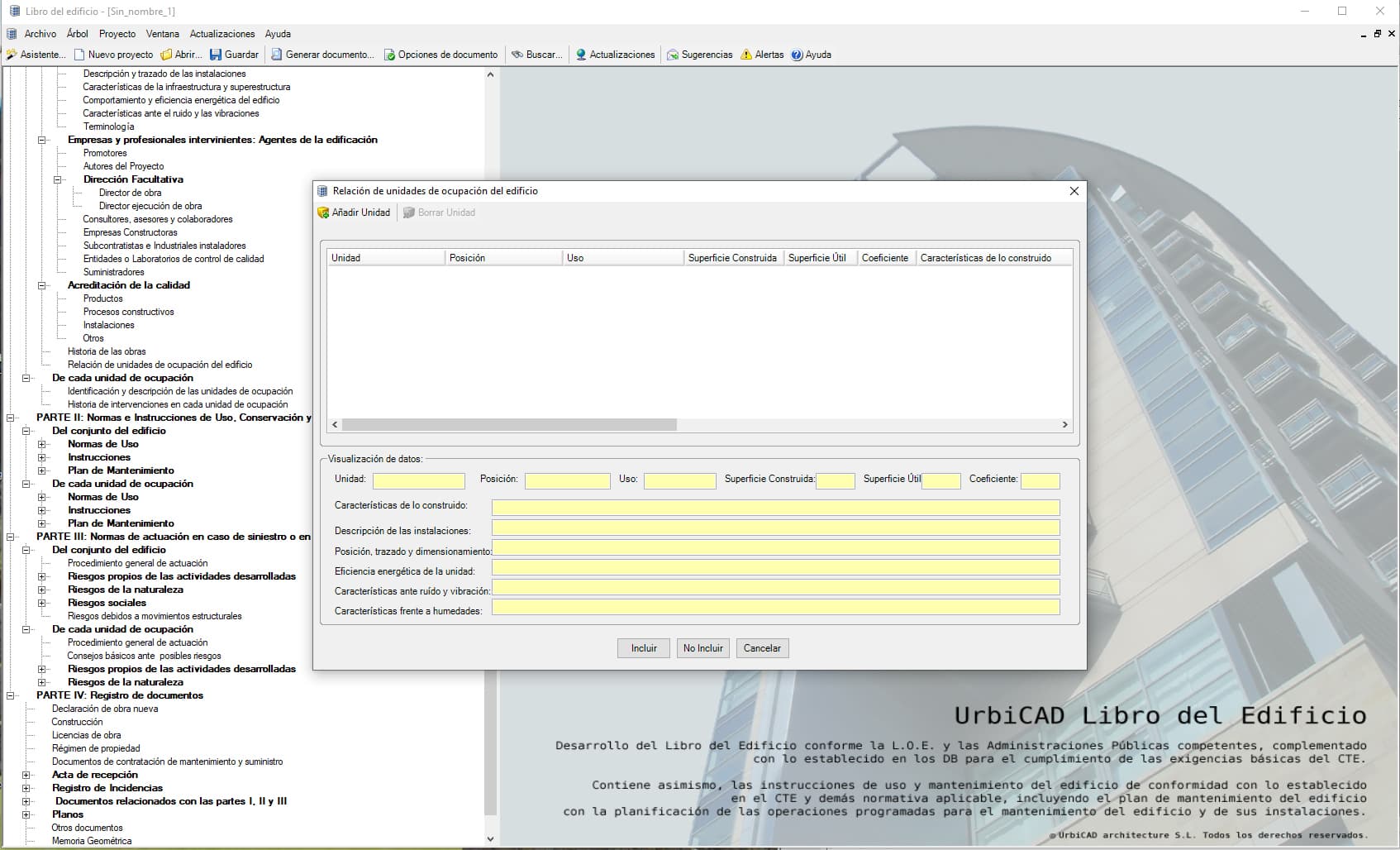Click the No Incluir button
The height and width of the screenshot is (850, 1400).
[x=703, y=648]
